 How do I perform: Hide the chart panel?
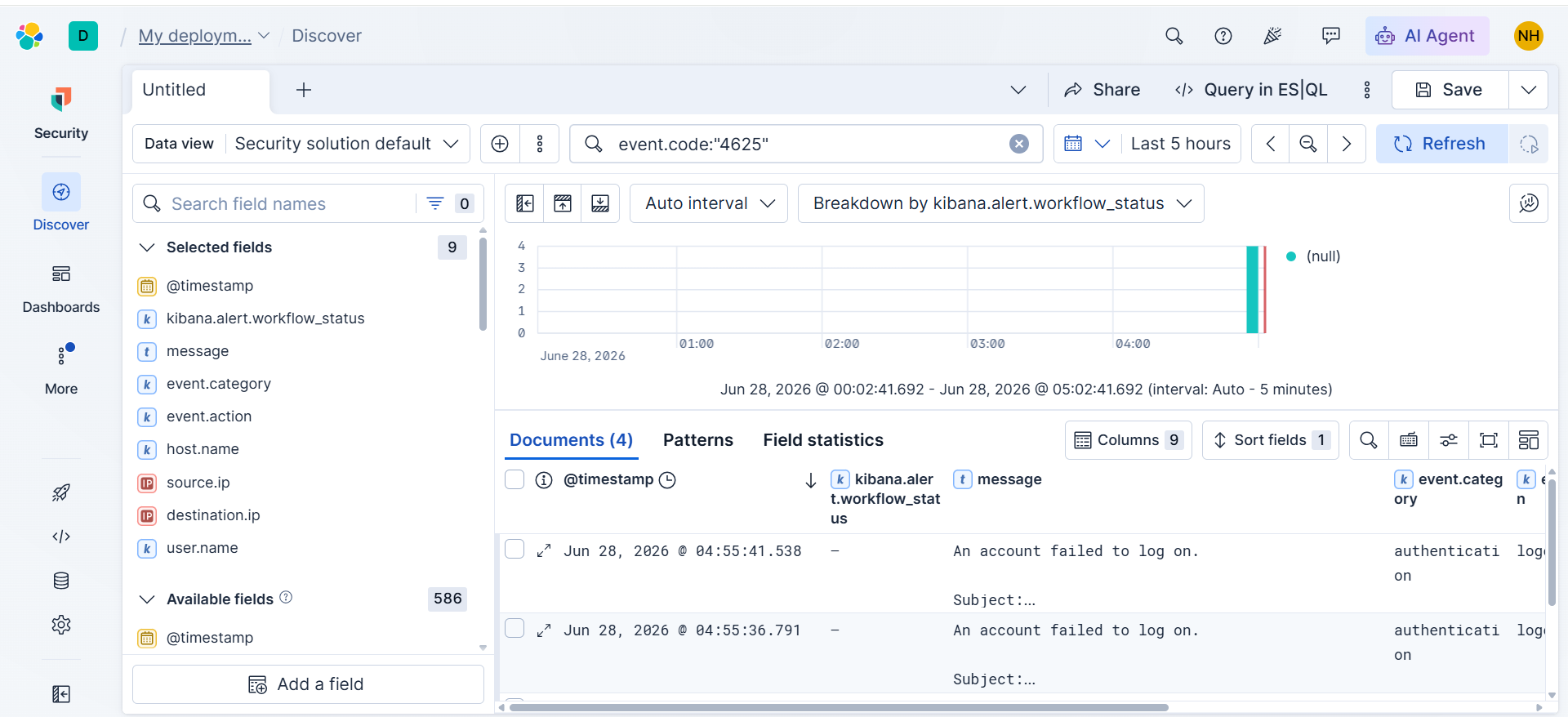click(563, 203)
